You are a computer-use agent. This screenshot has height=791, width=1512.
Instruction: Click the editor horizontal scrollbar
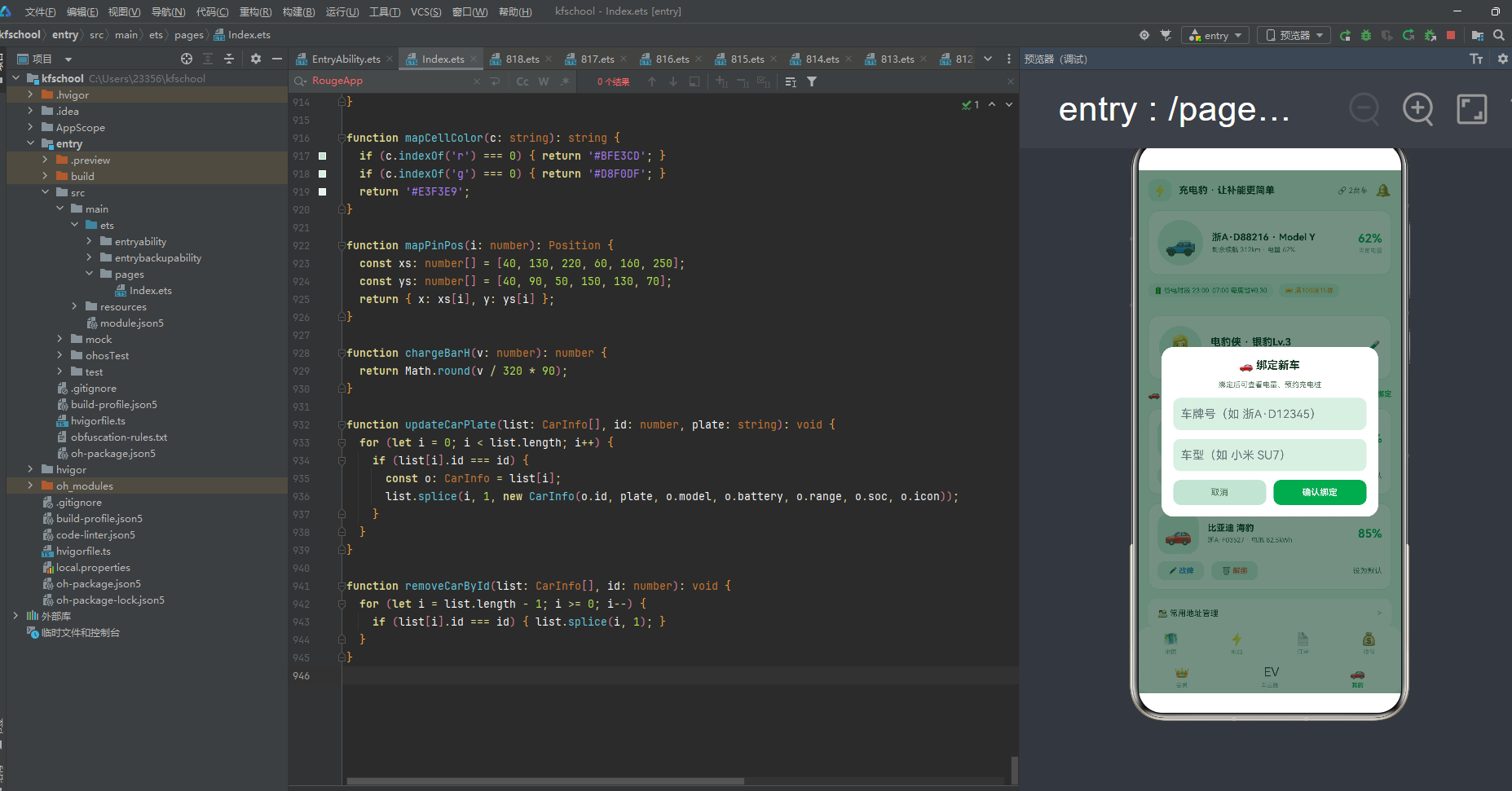546,781
